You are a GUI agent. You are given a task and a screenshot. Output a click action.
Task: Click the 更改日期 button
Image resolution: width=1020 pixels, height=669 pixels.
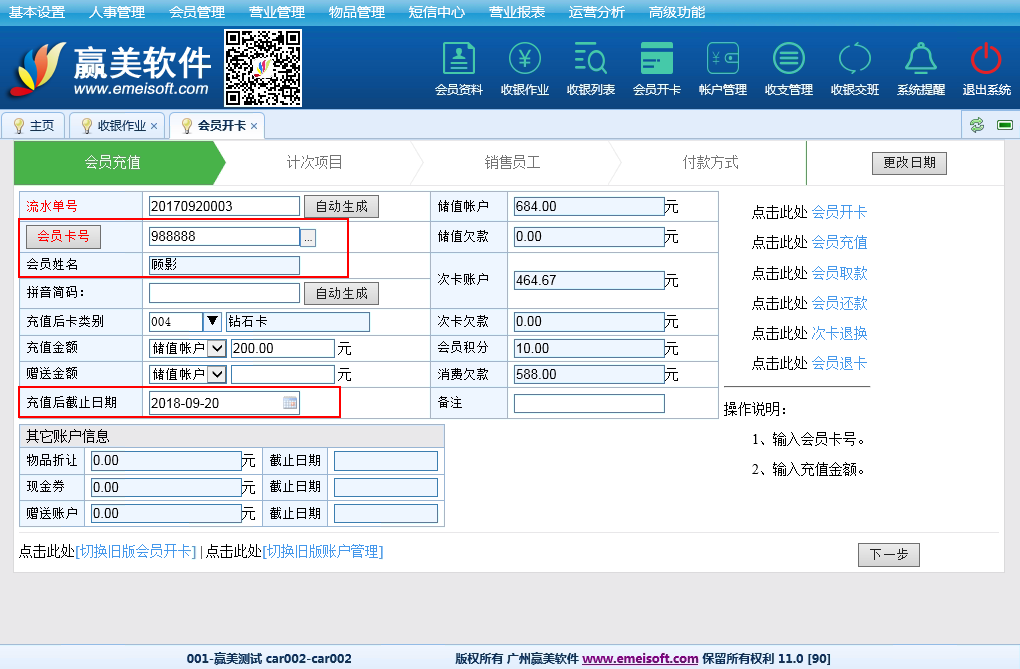tap(909, 163)
